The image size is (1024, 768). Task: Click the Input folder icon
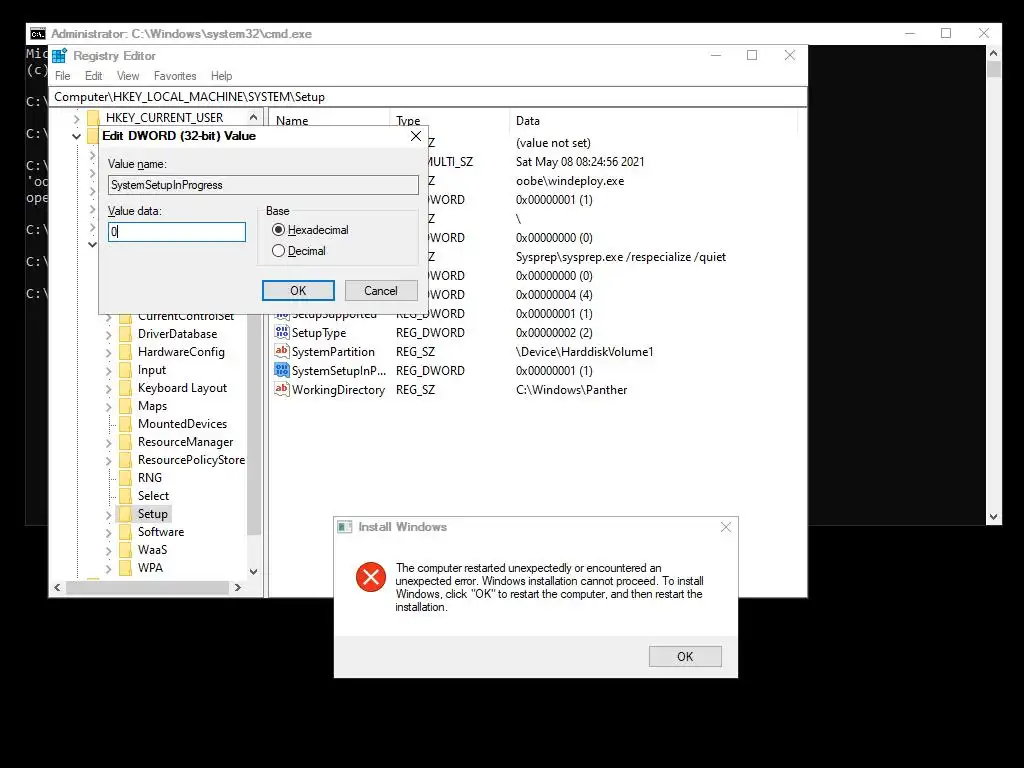coord(125,370)
